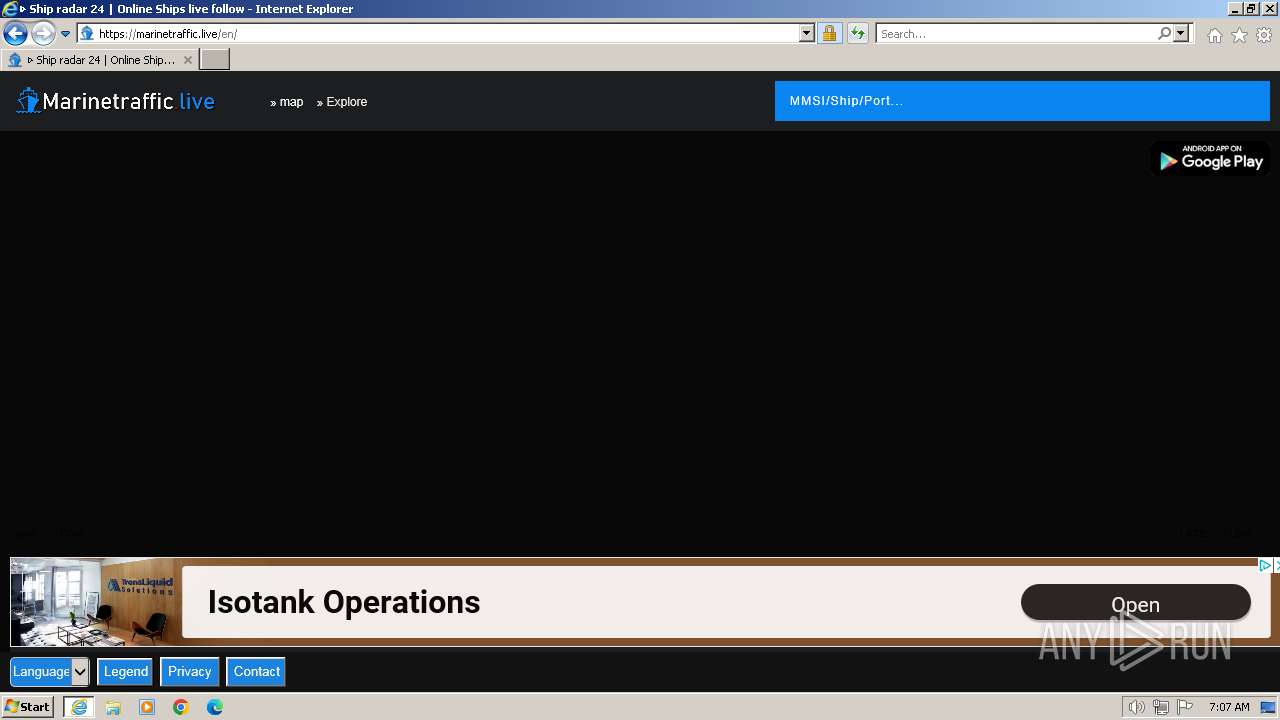Click the security lock icon
This screenshot has width=1280, height=720.
(829, 33)
